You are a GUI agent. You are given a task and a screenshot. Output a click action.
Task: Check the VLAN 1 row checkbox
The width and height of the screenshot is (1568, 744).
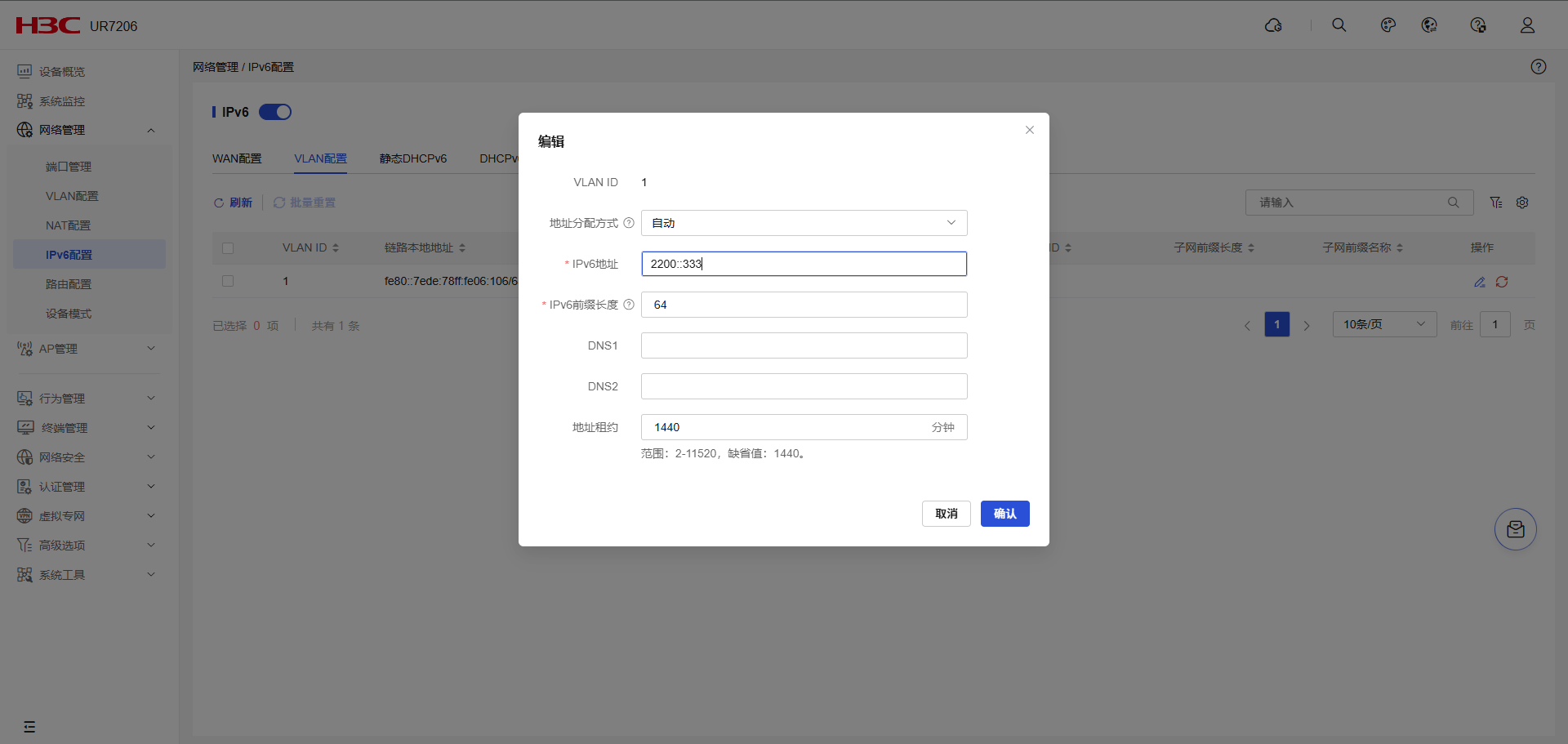tap(228, 281)
